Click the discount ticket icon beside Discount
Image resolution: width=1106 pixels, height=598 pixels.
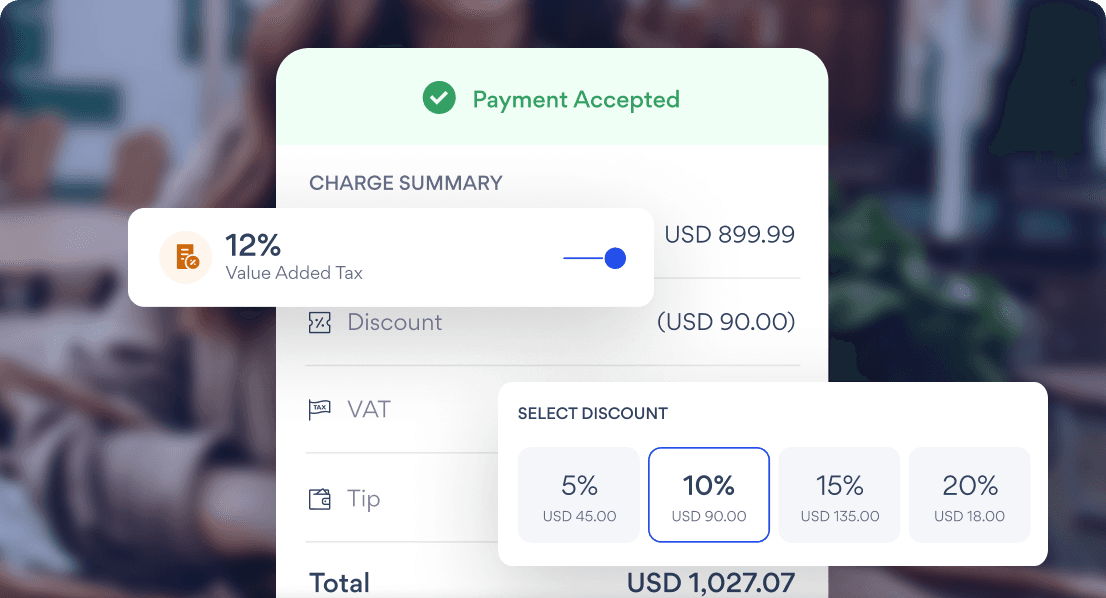pos(320,322)
